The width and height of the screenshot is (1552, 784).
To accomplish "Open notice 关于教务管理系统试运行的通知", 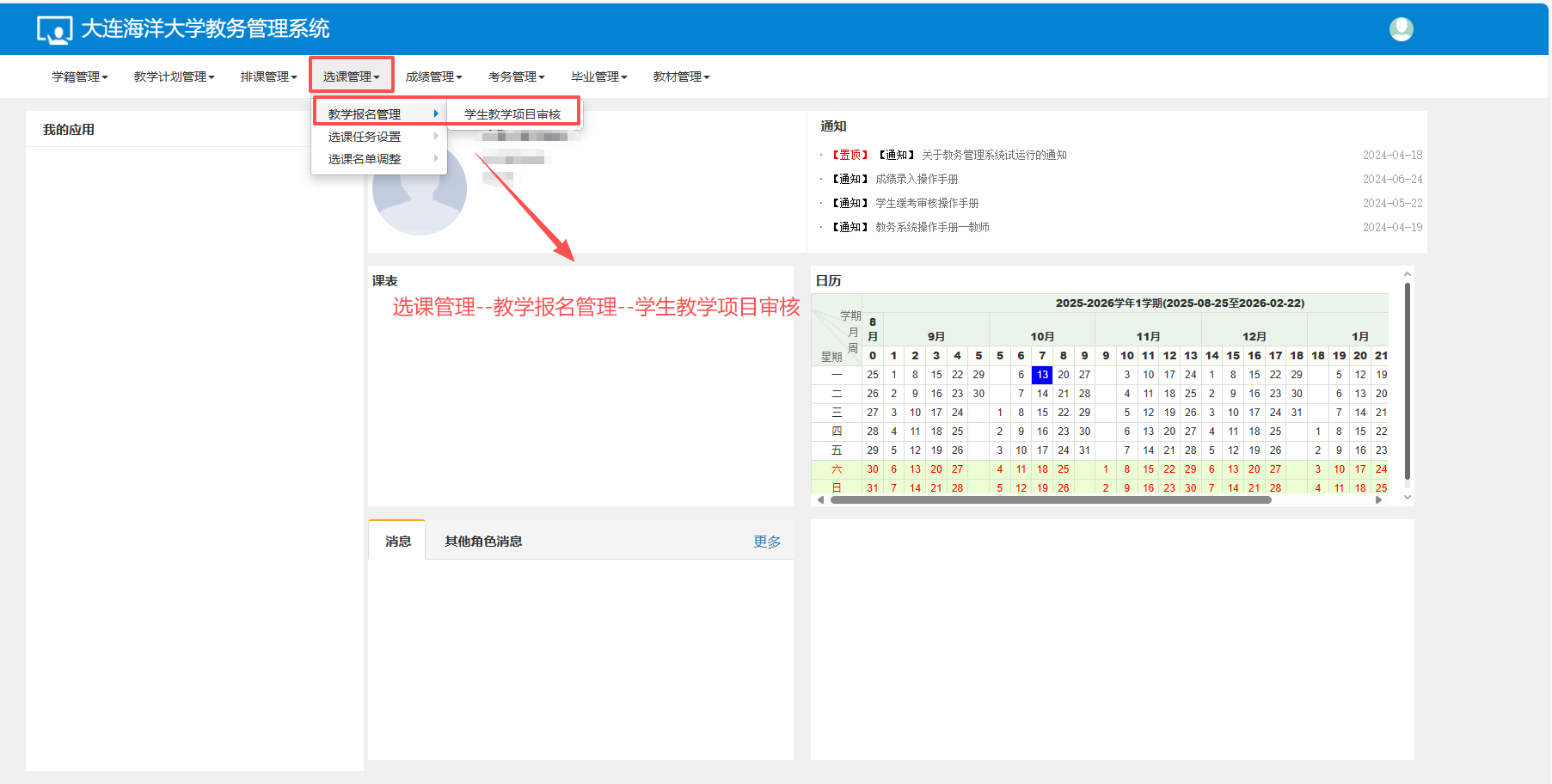I will 993,155.
